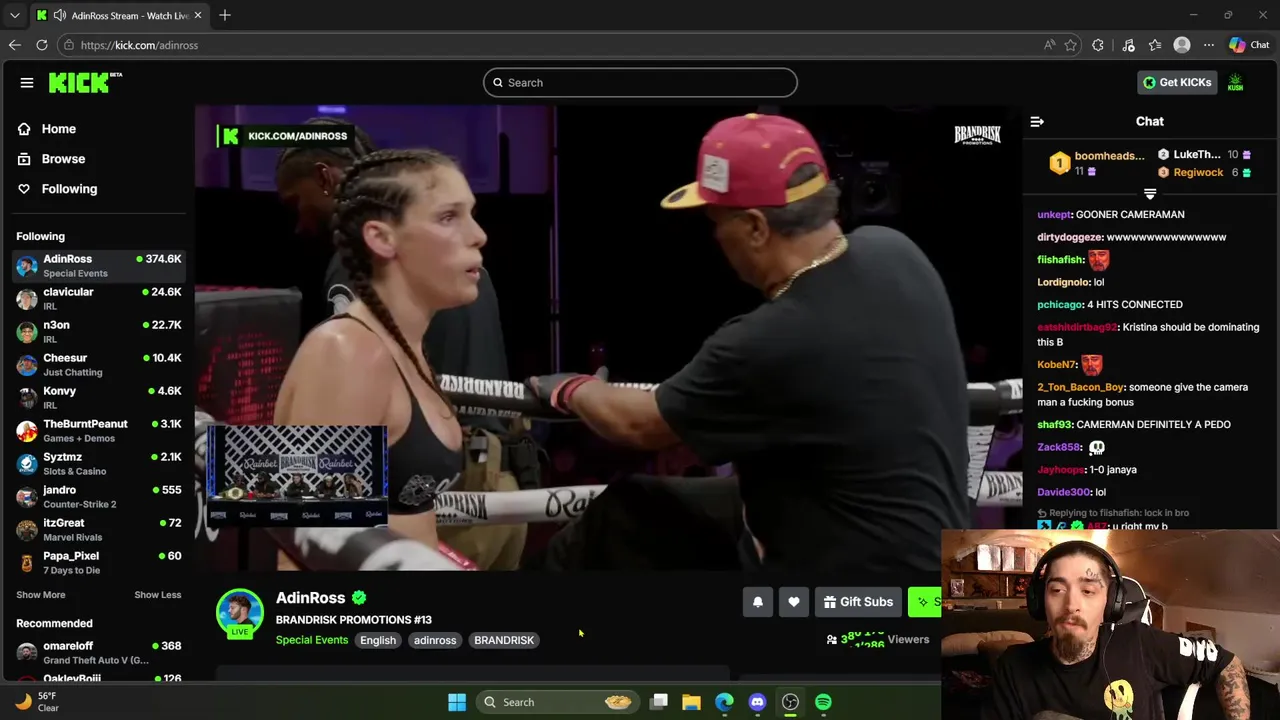Click the English tag
The width and height of the screenshot is (1280, 720).
[x=378, y=640]
